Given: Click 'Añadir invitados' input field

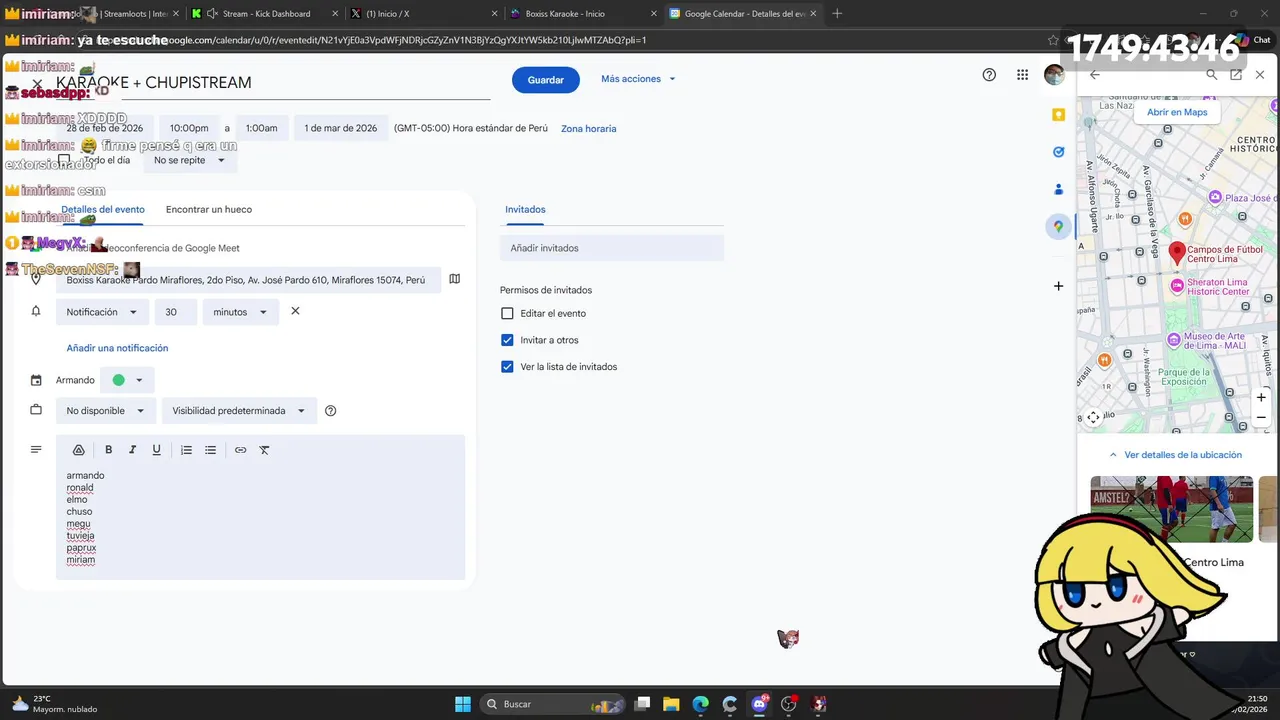Looking at the screenshot, I should 612,248.
